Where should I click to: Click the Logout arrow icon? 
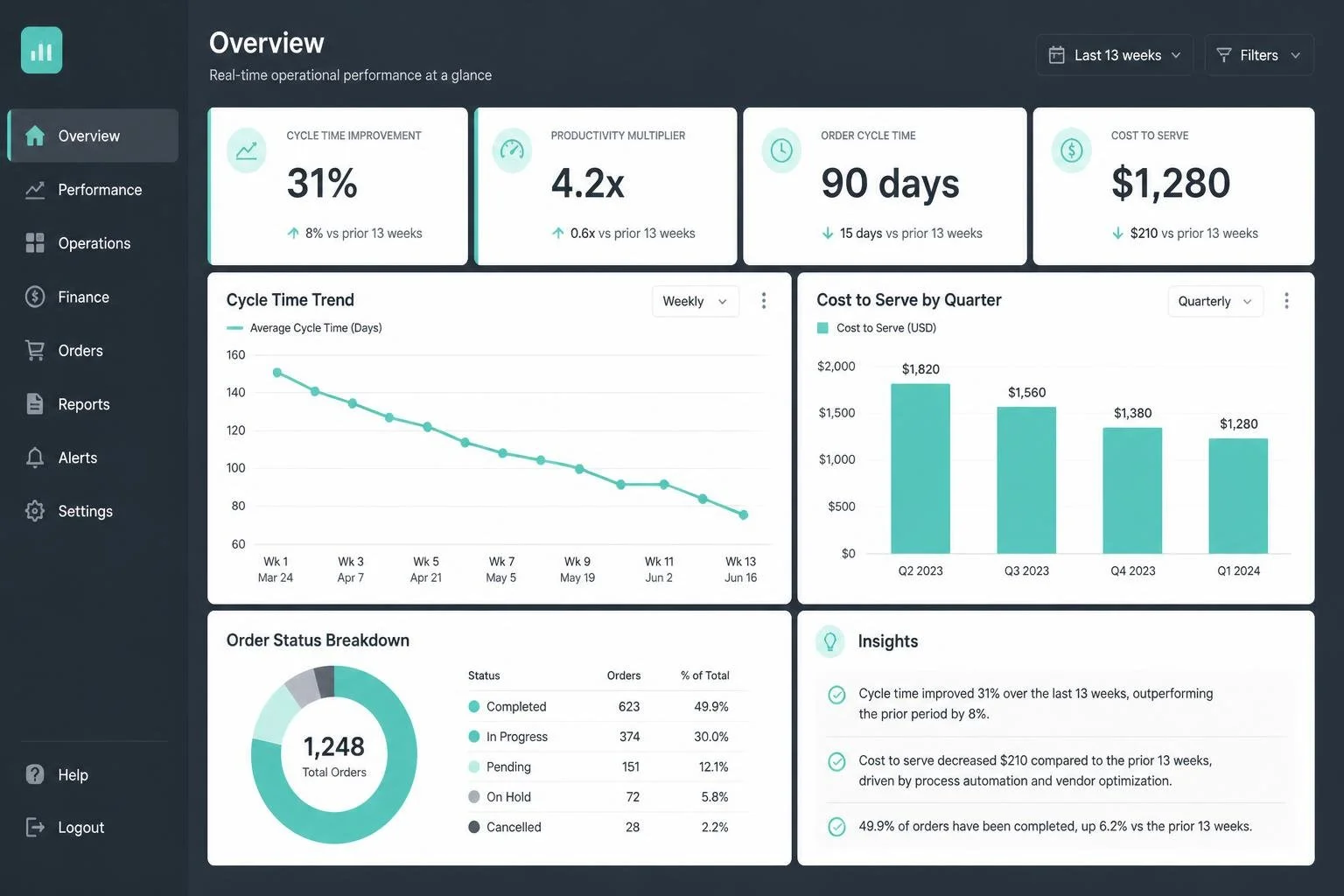coord(35,827)
